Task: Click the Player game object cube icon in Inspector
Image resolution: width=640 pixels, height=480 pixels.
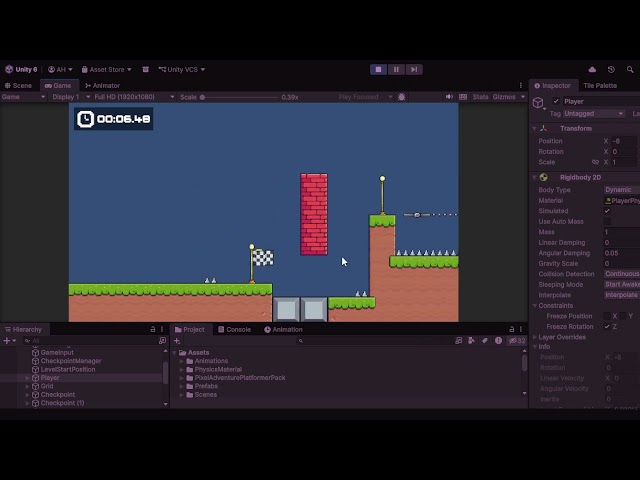Action: pyautogui.click(x=538, y=102)
